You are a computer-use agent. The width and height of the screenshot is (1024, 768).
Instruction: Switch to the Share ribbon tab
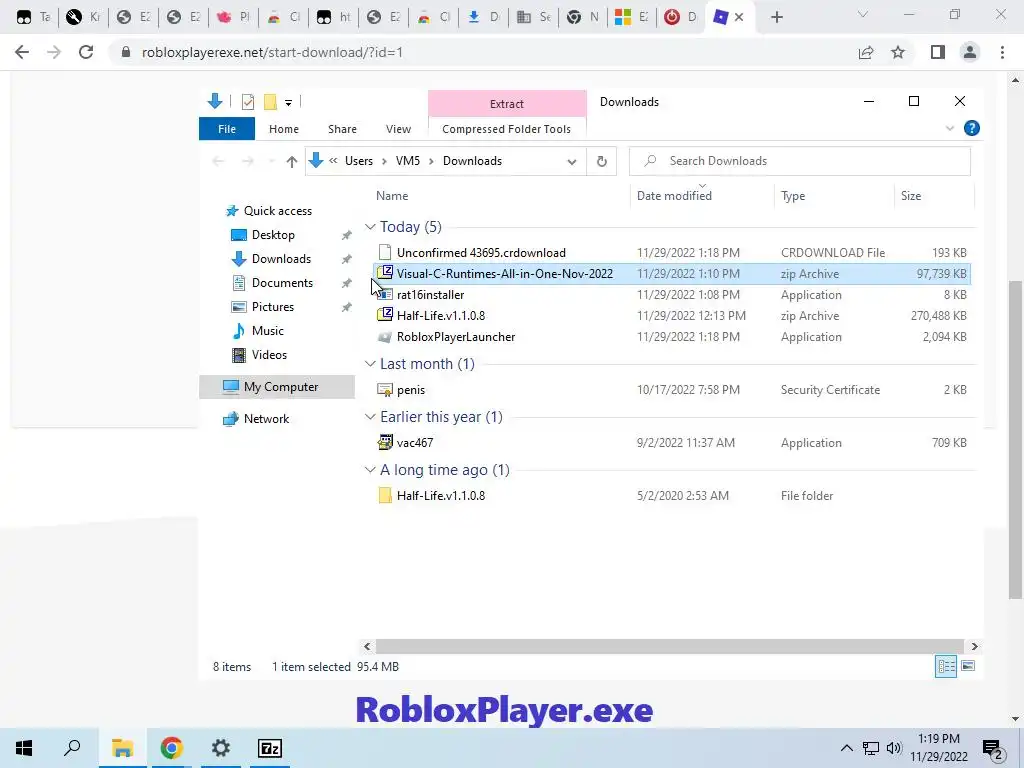pos(342,129)
